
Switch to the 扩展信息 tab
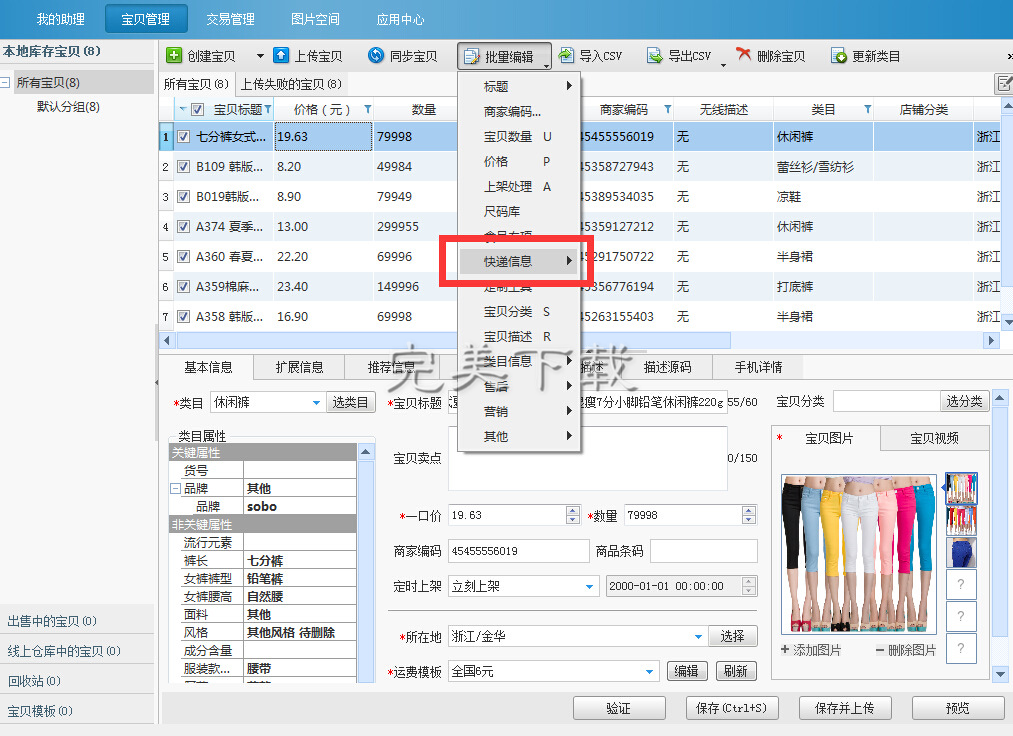coord(299,367)
